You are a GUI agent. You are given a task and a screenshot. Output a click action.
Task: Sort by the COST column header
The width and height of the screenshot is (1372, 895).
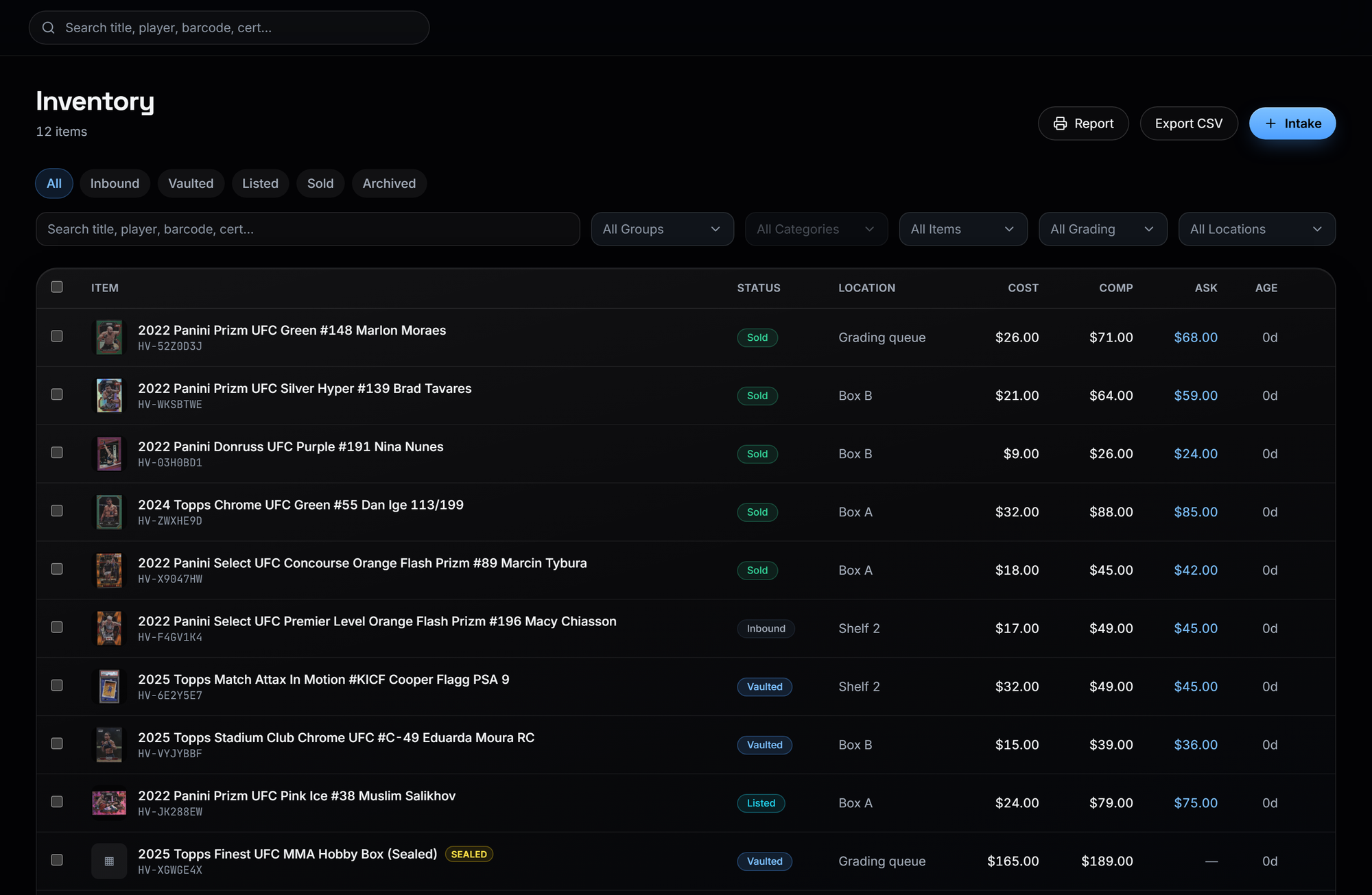(x=1023, y=288)
